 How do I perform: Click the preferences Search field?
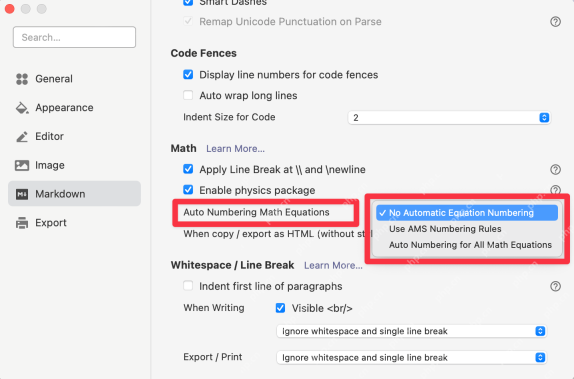74,37
